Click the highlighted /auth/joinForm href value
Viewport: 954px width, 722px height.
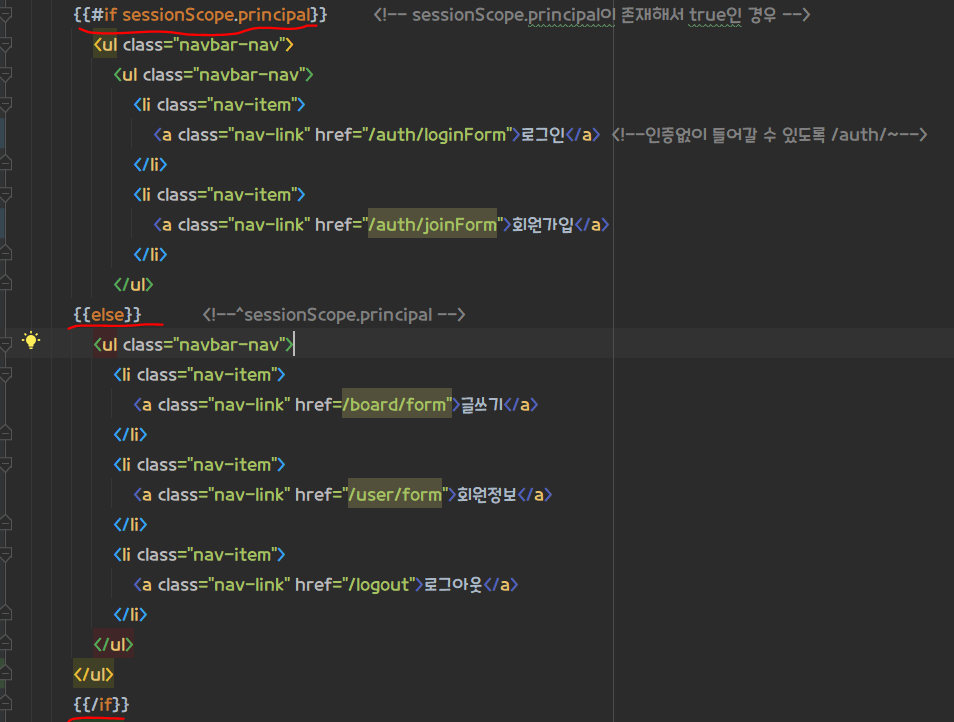coord(433,224)
